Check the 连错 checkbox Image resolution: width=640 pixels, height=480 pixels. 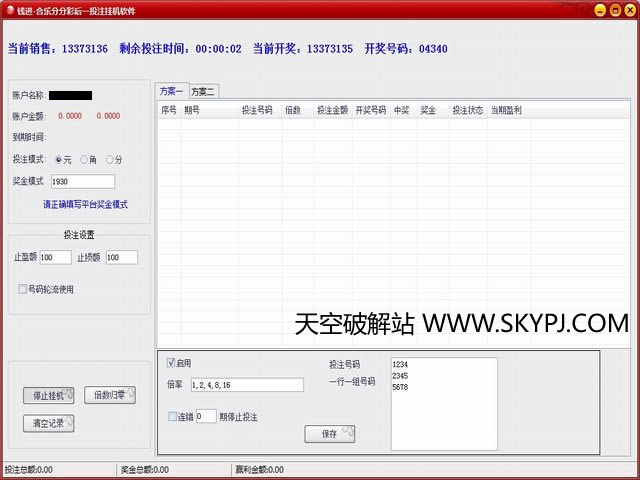tap(173, 416)
